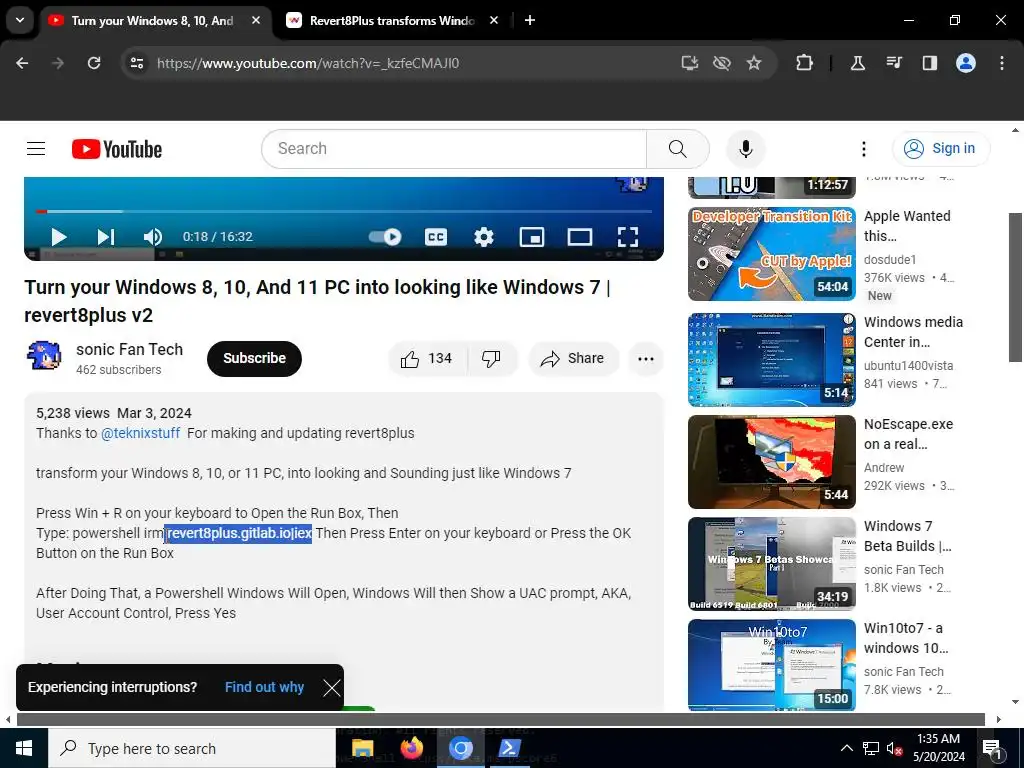Search with your voice microphone
The height and width of the screenshot is (768, 1024).
coord(745,149)
